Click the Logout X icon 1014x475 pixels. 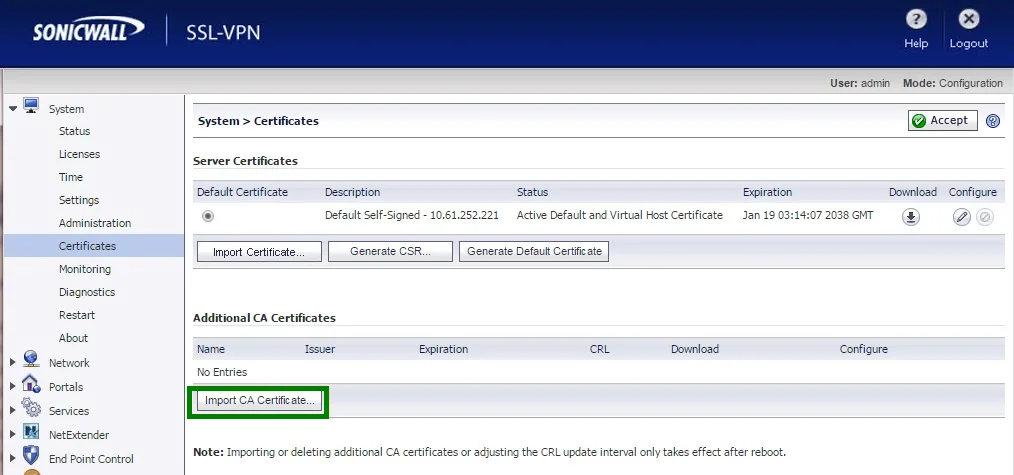968,20
